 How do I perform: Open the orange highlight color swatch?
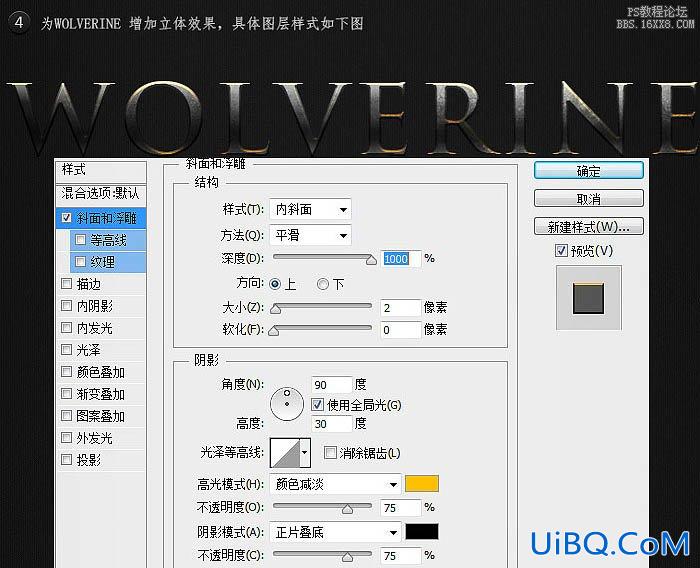click(x=422, y=484)
